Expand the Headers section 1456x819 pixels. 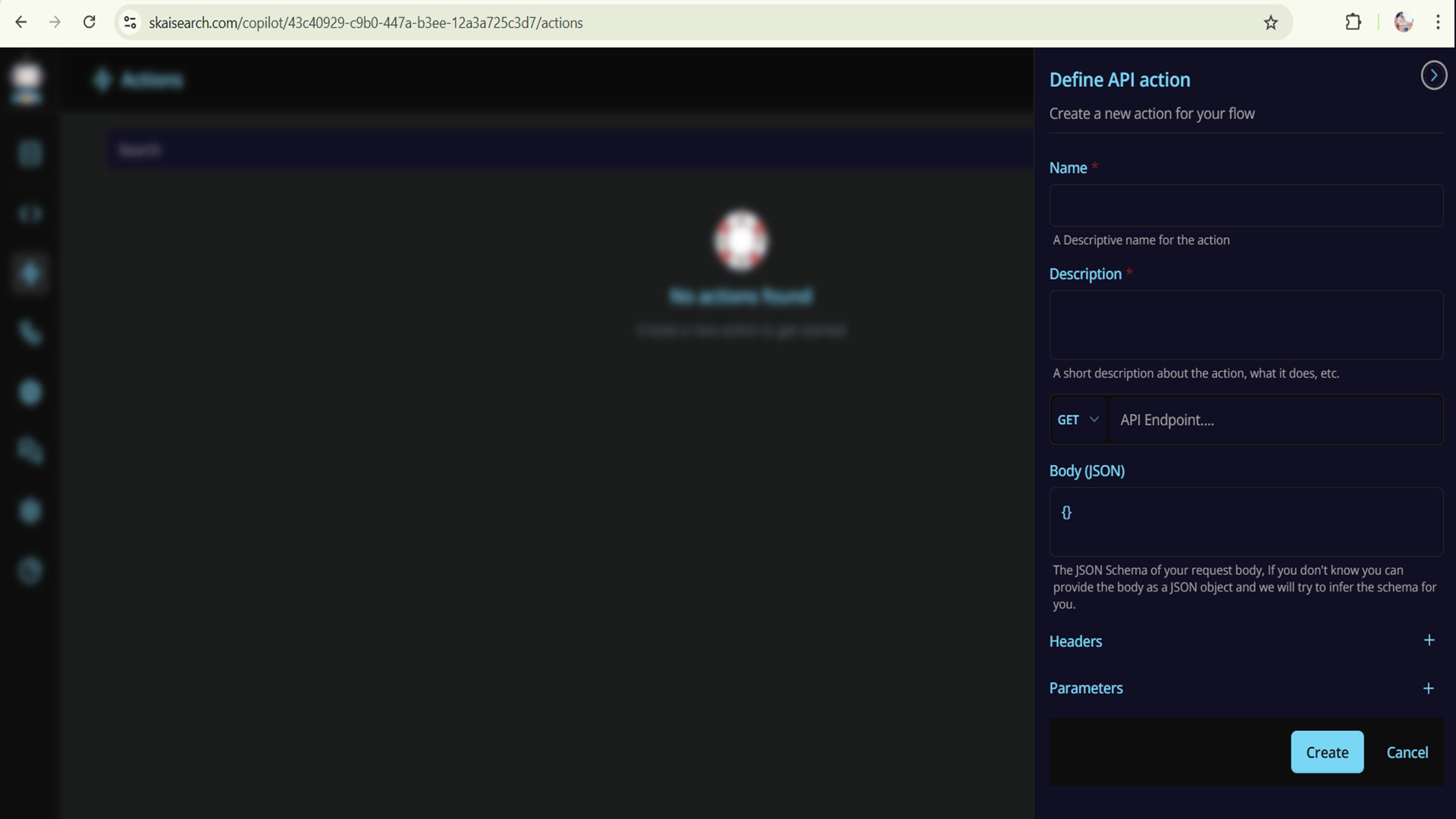[x=1075, y=642]
